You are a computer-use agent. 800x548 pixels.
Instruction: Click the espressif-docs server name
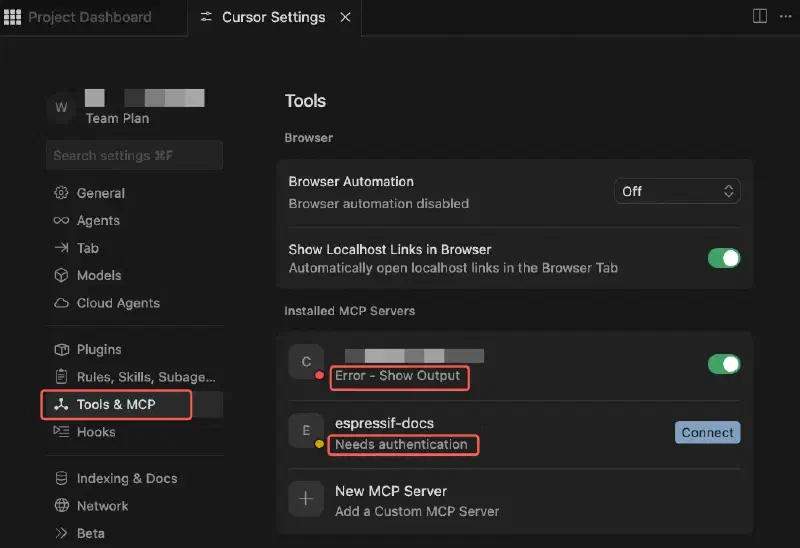coord(384,424)
